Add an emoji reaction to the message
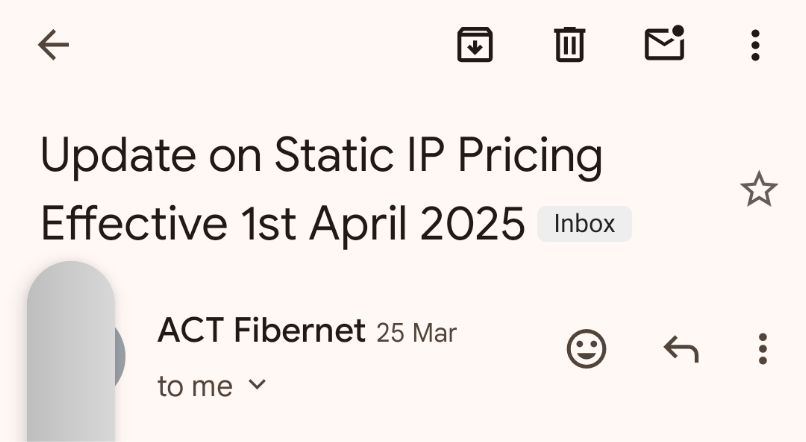 [587, 349]
